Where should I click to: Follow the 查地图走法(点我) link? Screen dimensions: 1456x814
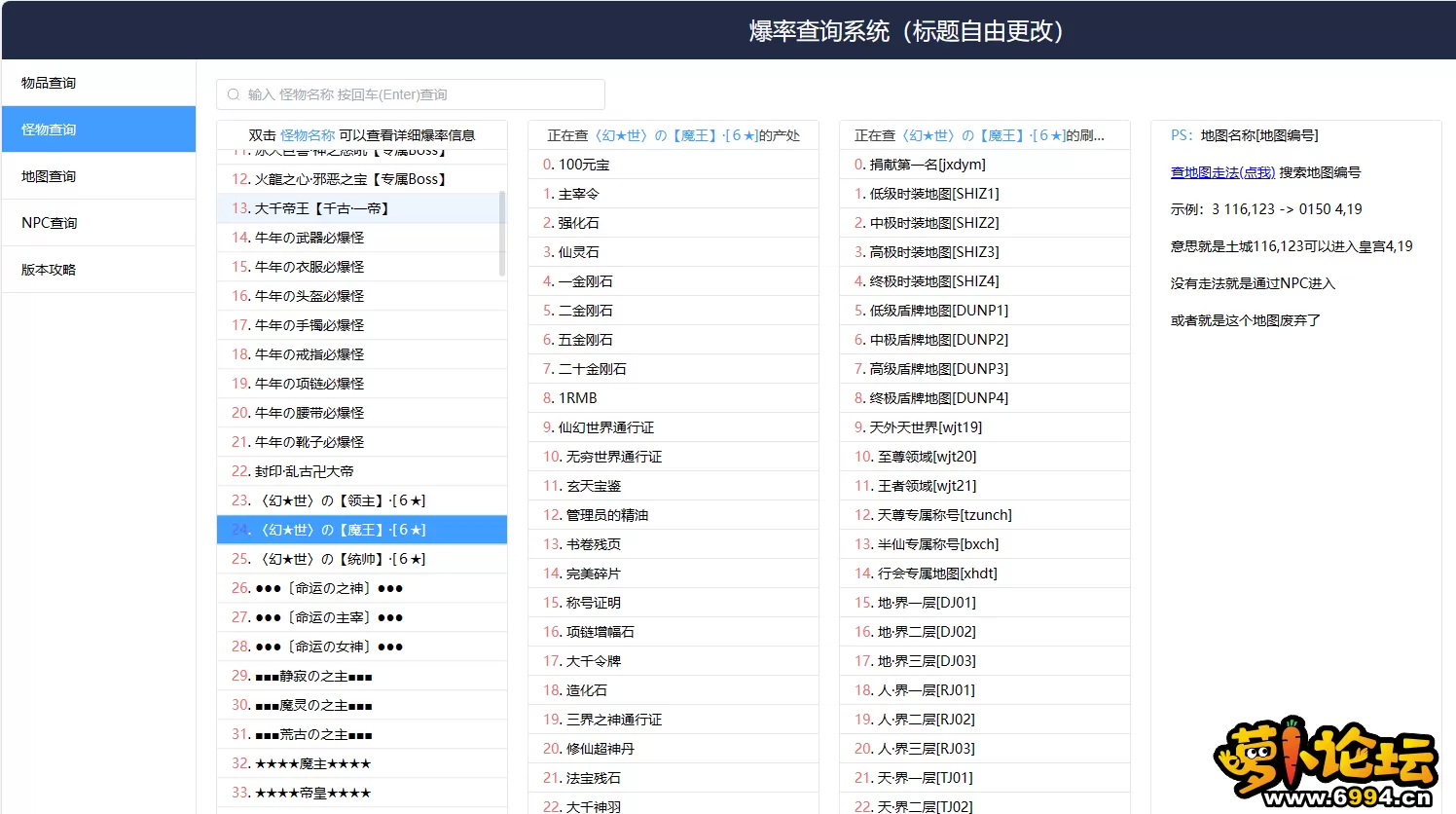(1222, 172)
